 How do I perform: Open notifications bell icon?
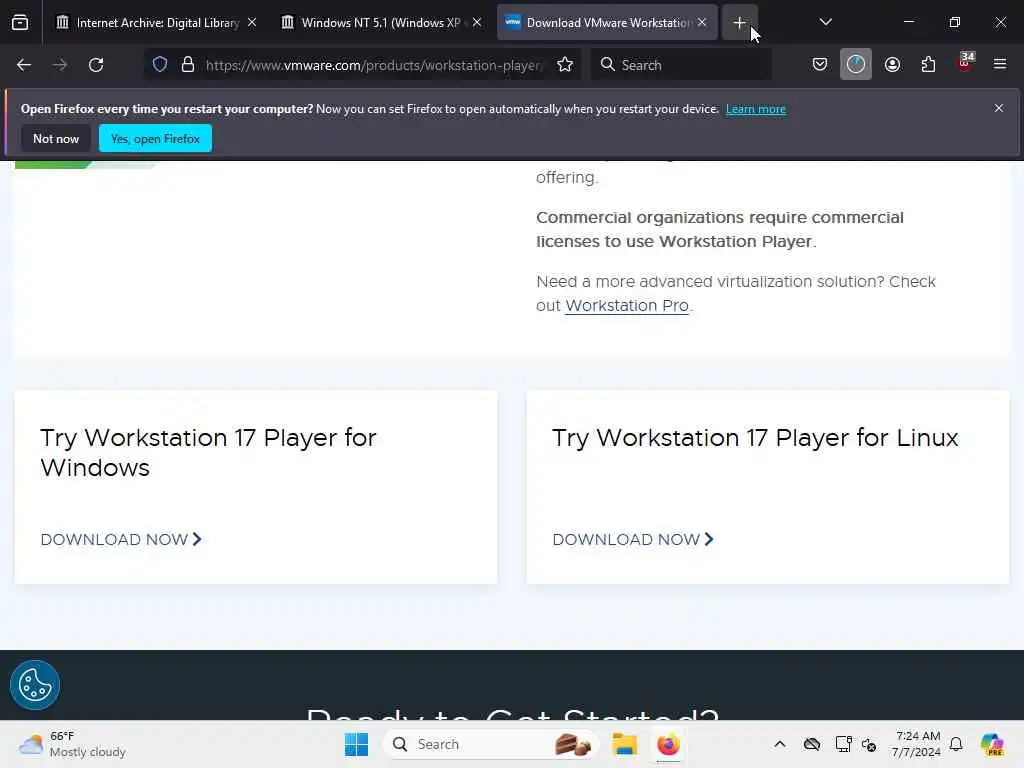[956, 744]
